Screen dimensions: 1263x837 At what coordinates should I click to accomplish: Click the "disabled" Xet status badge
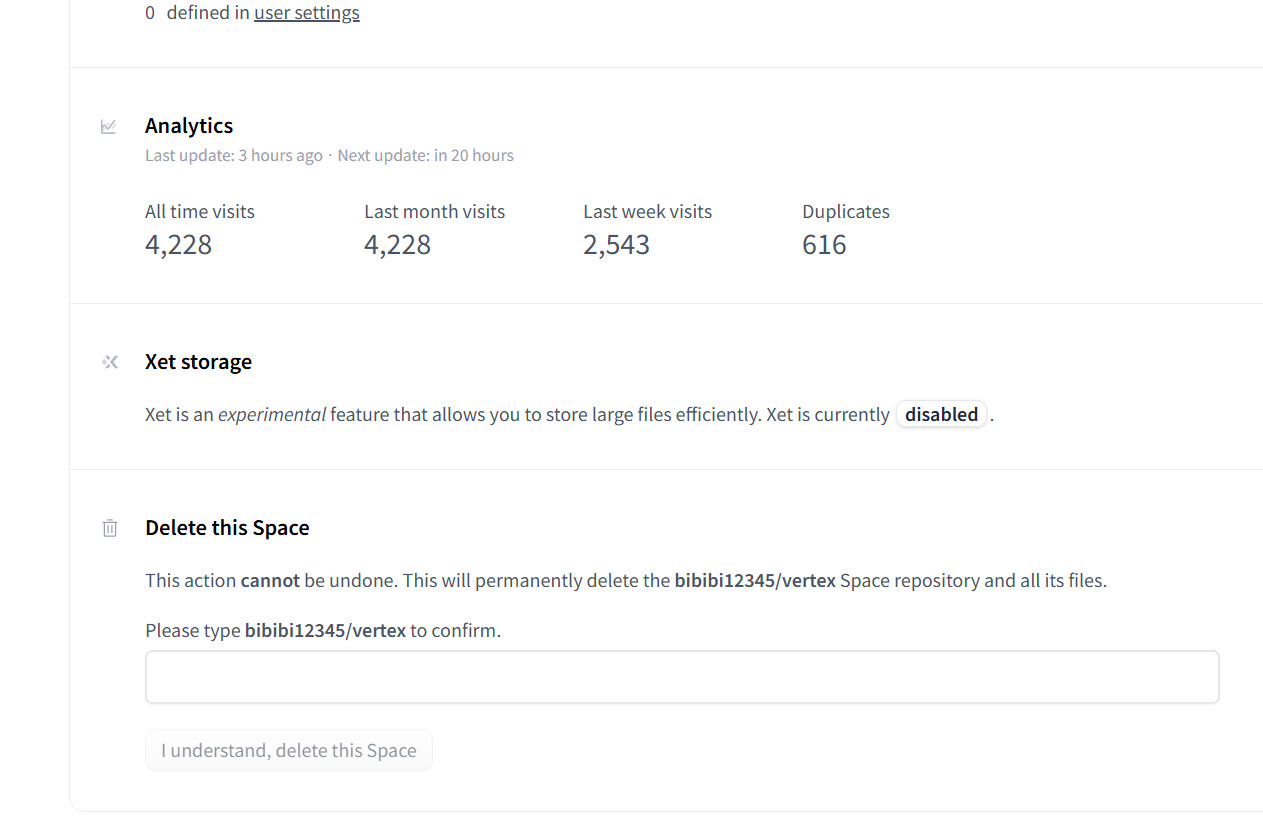pos(941,414)
